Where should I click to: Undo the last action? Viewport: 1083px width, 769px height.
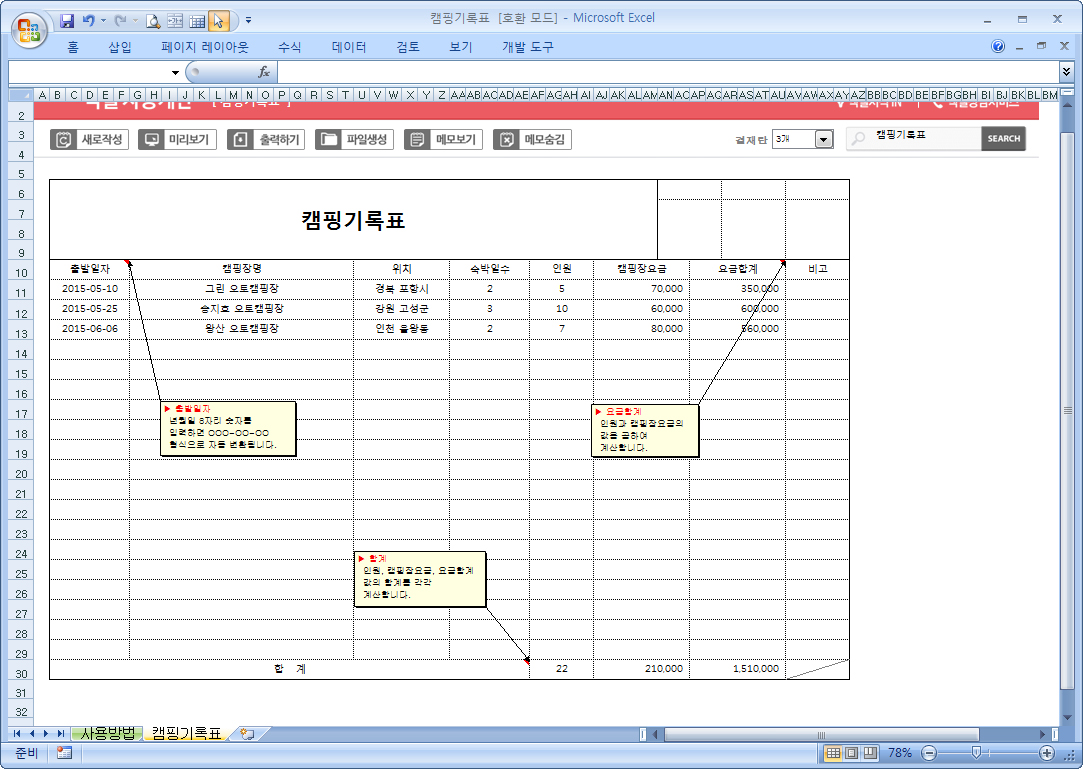click(x=88, y=21)
